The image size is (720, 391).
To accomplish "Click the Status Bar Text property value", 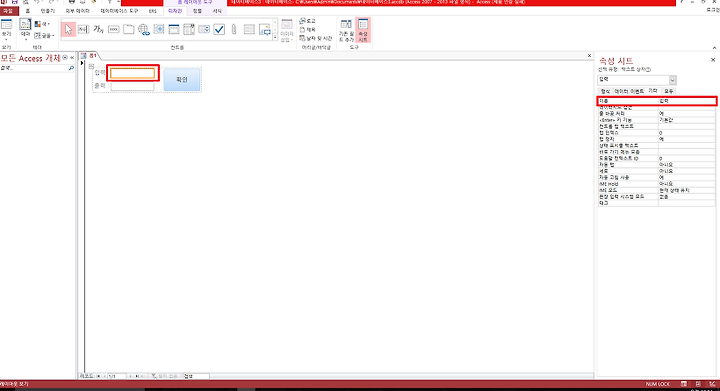I will click(x=686, y=145).
